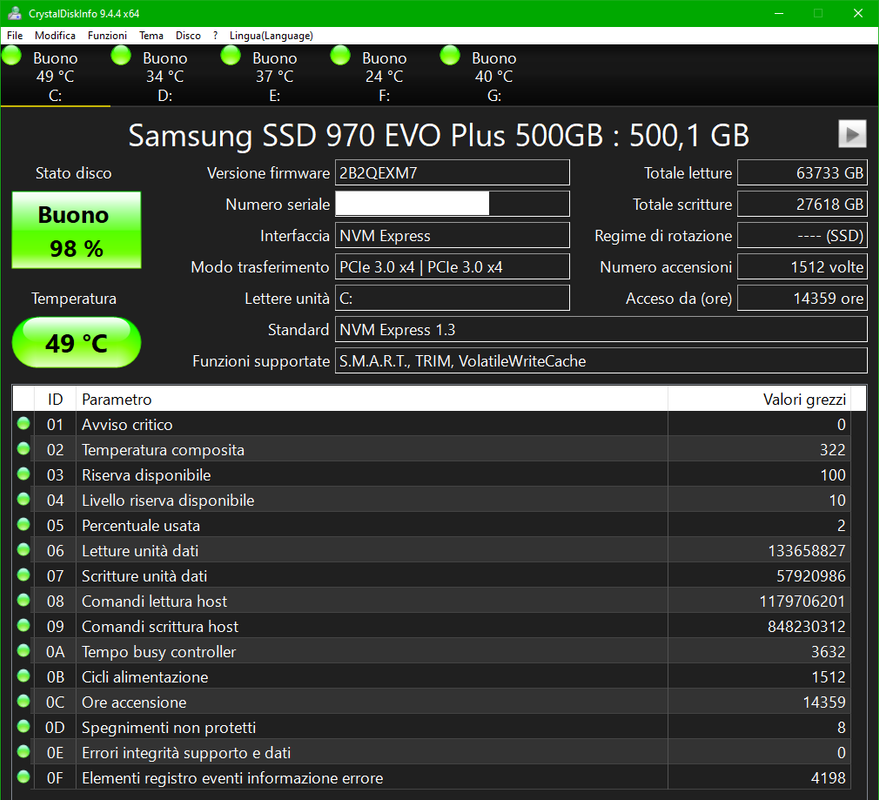Screen dimensions: 879x800
Task: Open the Disco menu
Action: click(x=188, y=35)
